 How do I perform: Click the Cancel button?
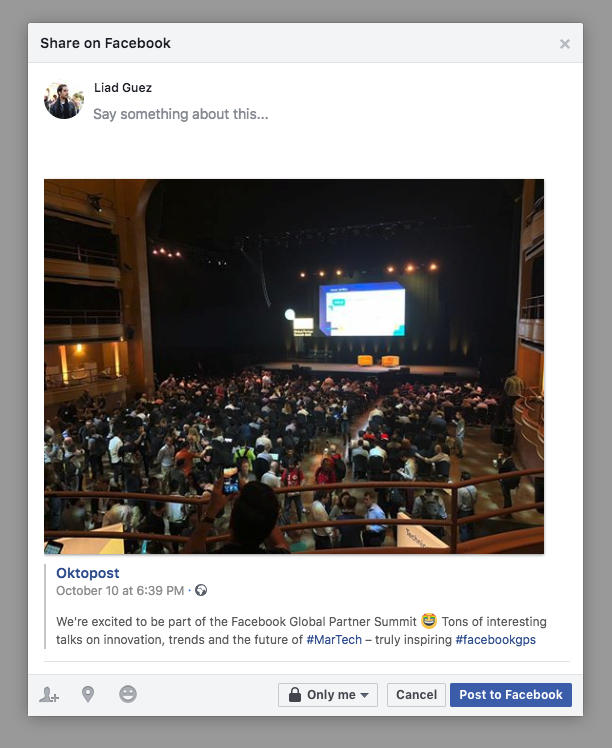pos(416,695)
